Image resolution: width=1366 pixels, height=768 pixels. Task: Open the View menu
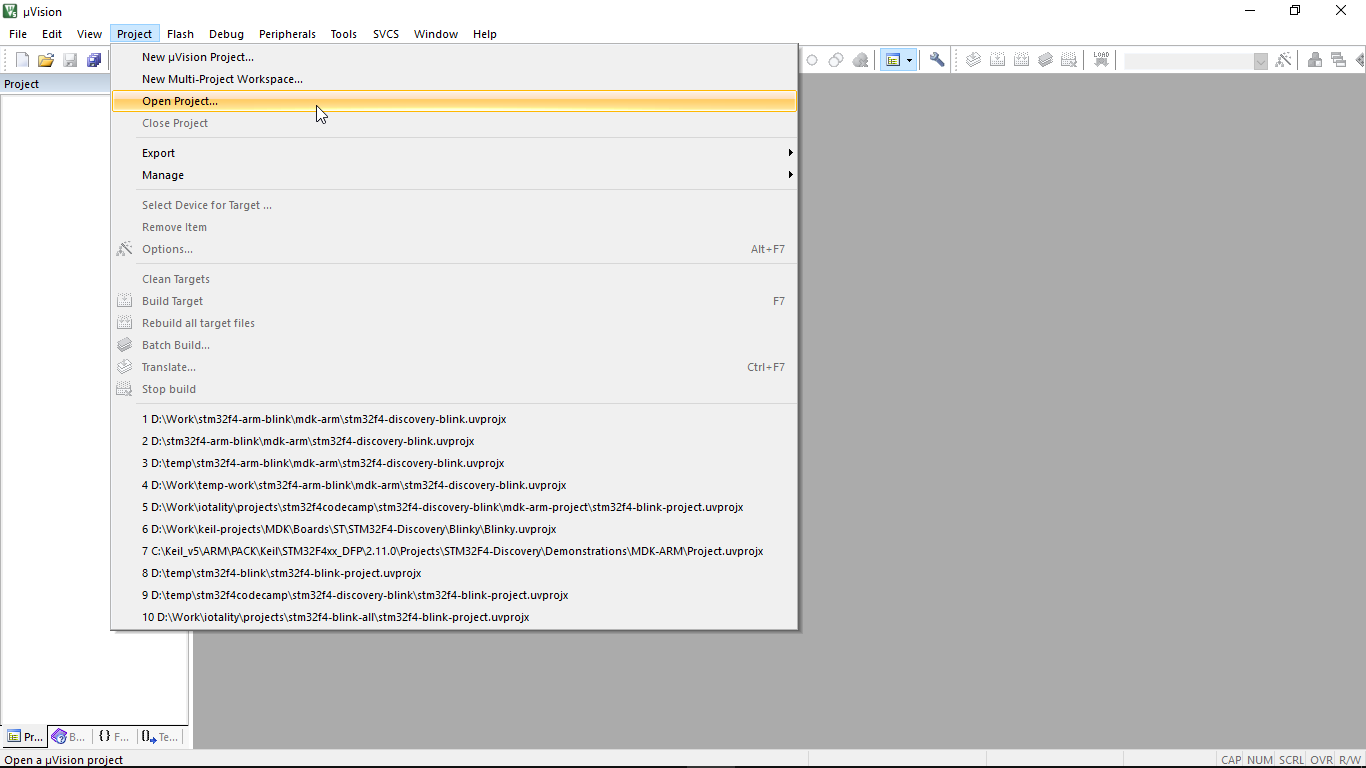(x=89, y=34)
